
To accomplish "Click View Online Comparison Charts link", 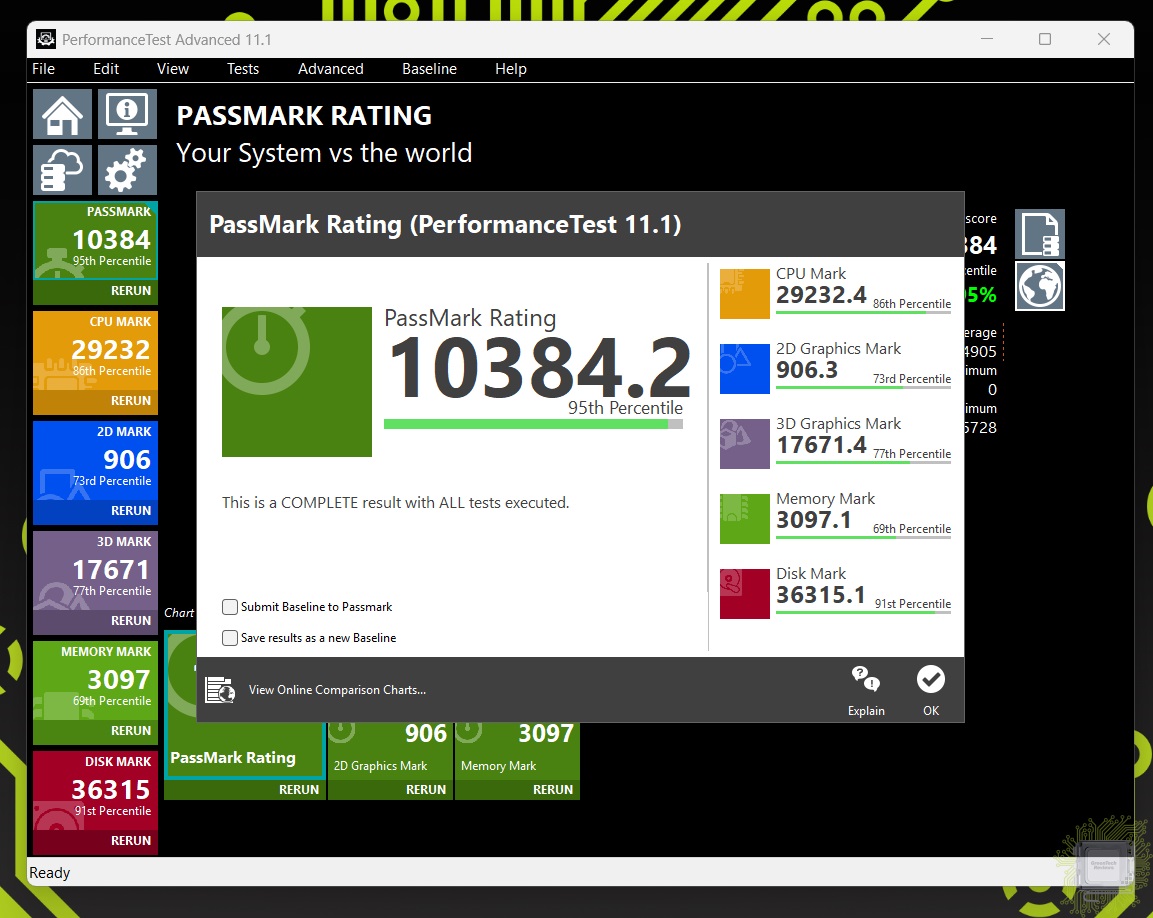I will [338, 690].
